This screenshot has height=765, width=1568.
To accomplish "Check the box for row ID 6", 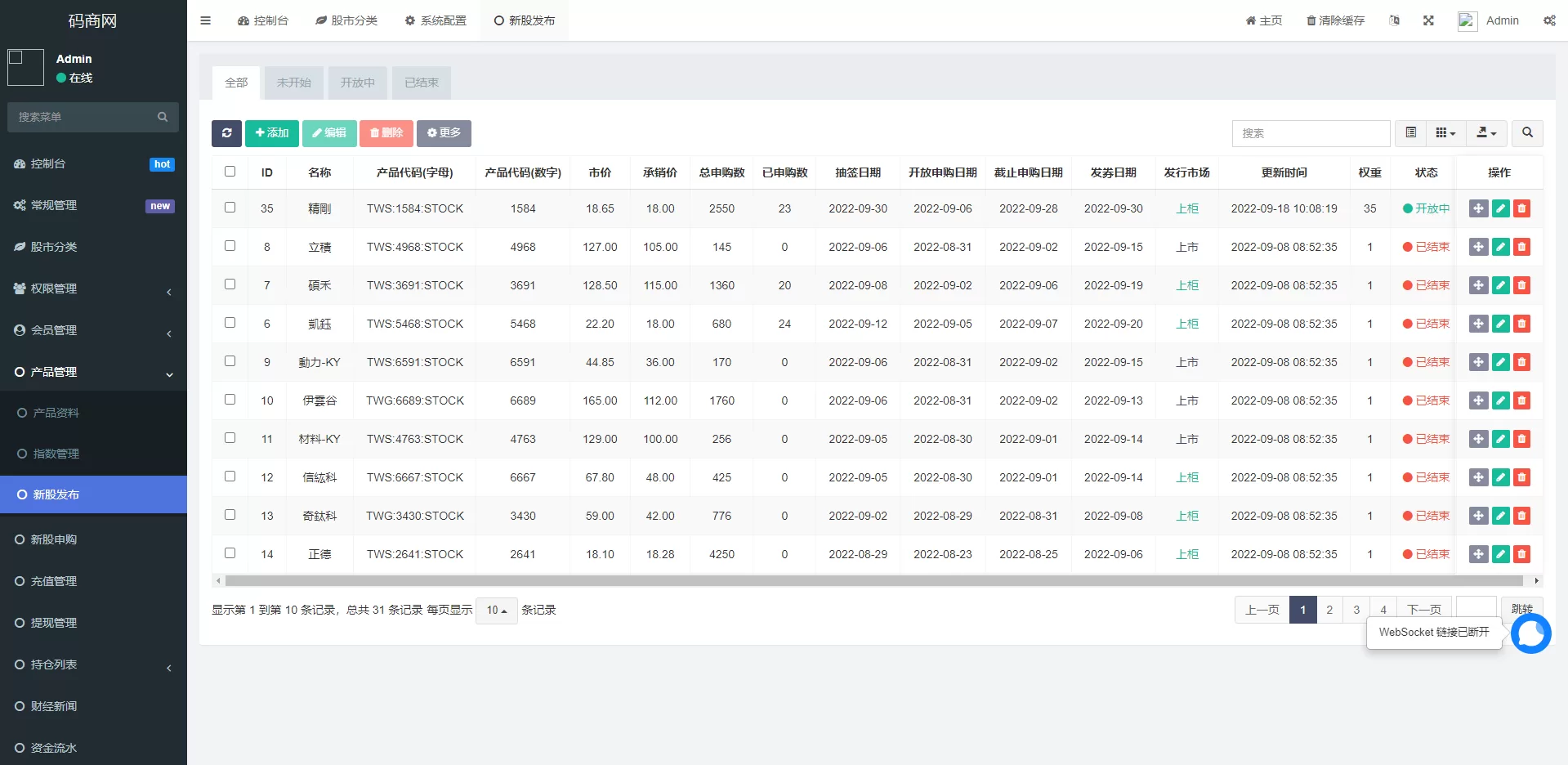I will point(230,323).
